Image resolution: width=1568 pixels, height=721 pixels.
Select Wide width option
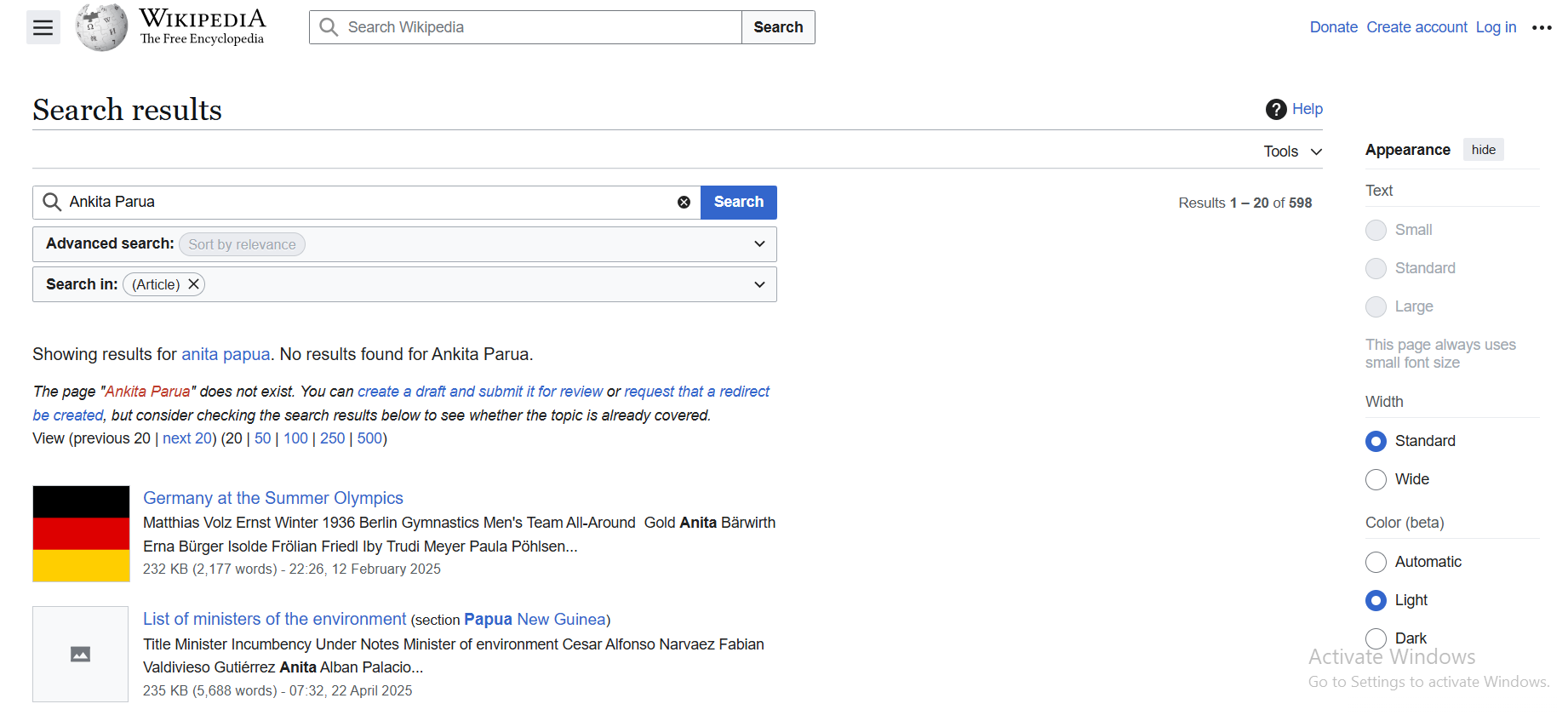click(x=1376, y=480)
